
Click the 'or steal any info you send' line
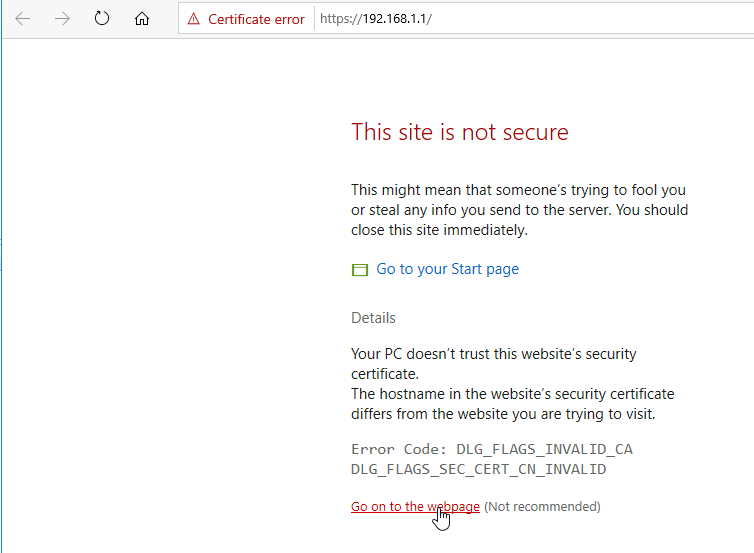[x=519, y=210]
